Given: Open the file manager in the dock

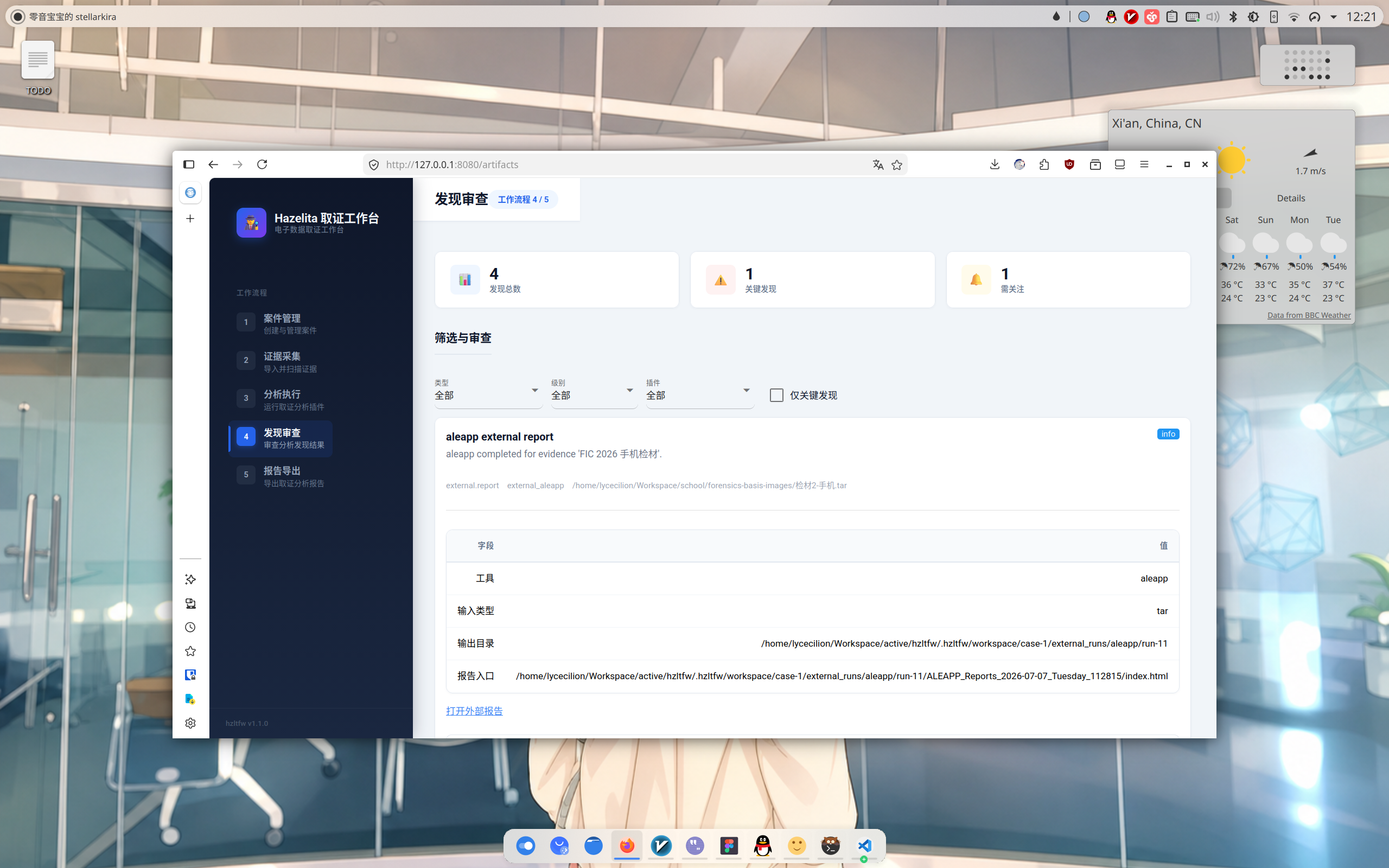Looking at the screenshot, I should point(593,846).
